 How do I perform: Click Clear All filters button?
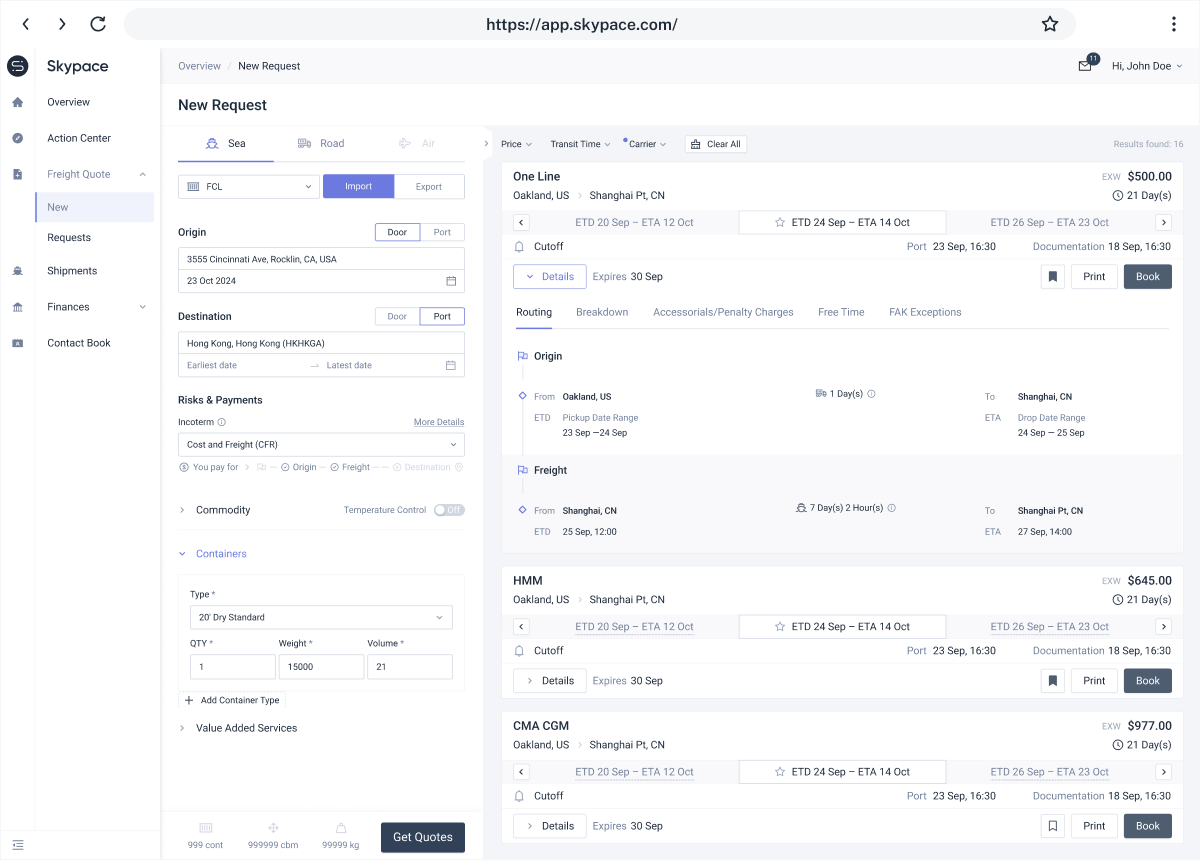(x=716, y=144)
